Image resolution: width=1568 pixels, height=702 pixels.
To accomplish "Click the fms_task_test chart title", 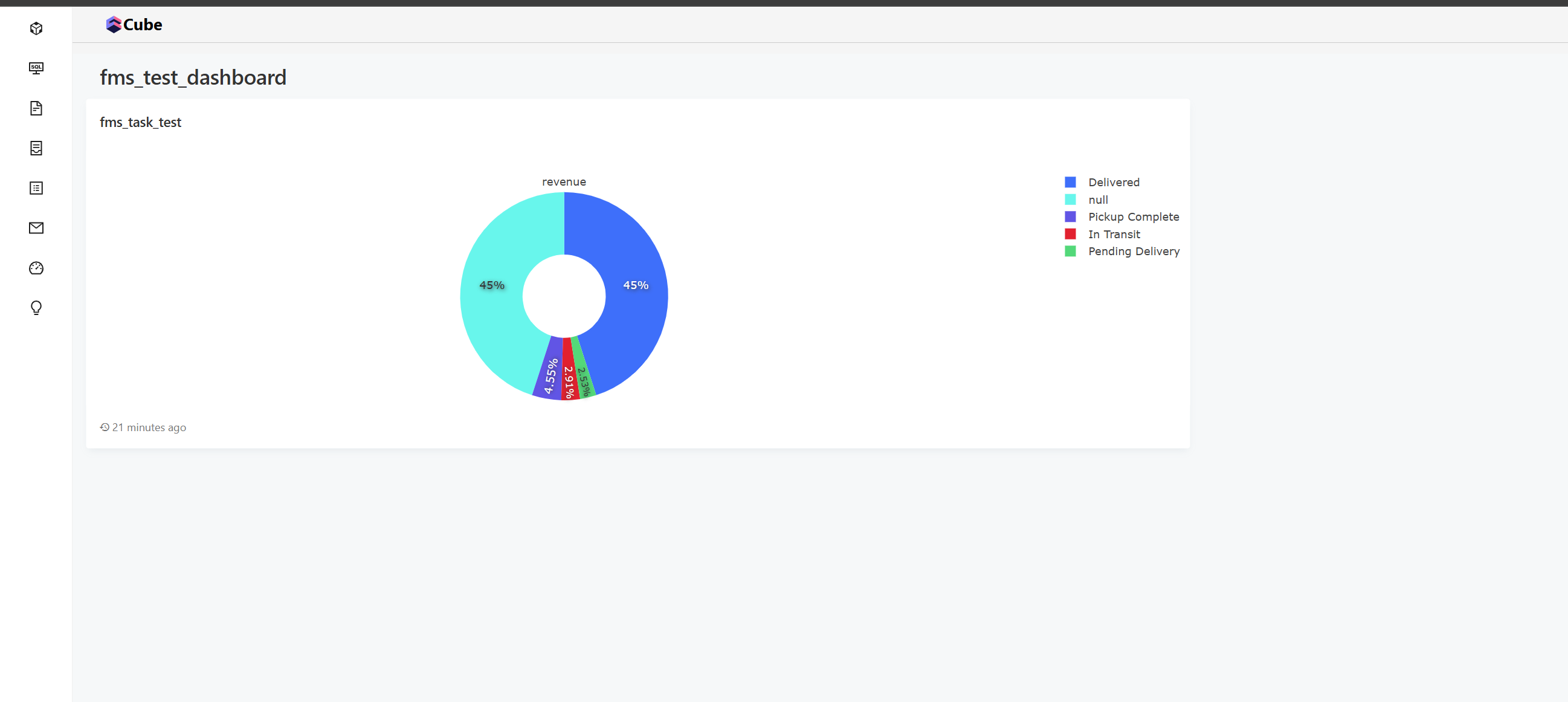I will pyautogui.click(x=140, y=123).
